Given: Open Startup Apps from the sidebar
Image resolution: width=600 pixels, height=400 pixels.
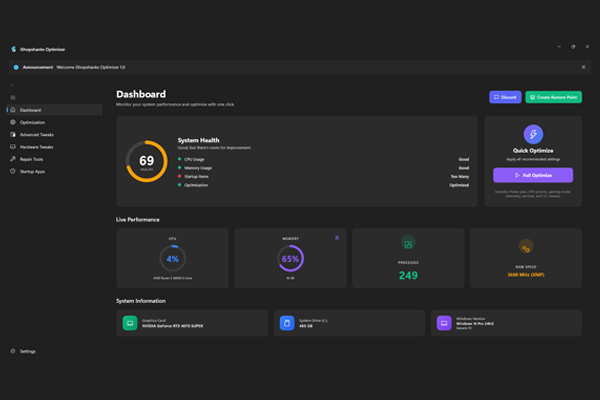Looking at the screenshot, I should 55,171.
